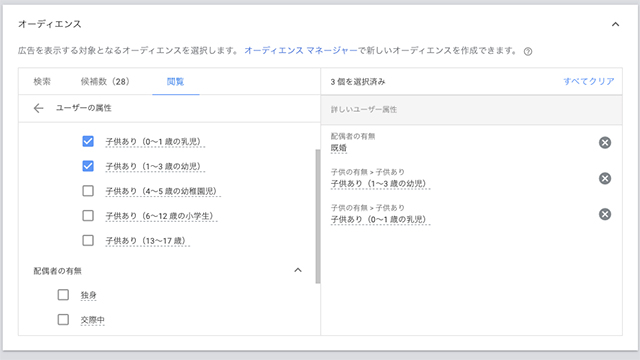Click the 詳しいユーザー属性 header
Screen dimensions: 640x360
pos(364,110)
